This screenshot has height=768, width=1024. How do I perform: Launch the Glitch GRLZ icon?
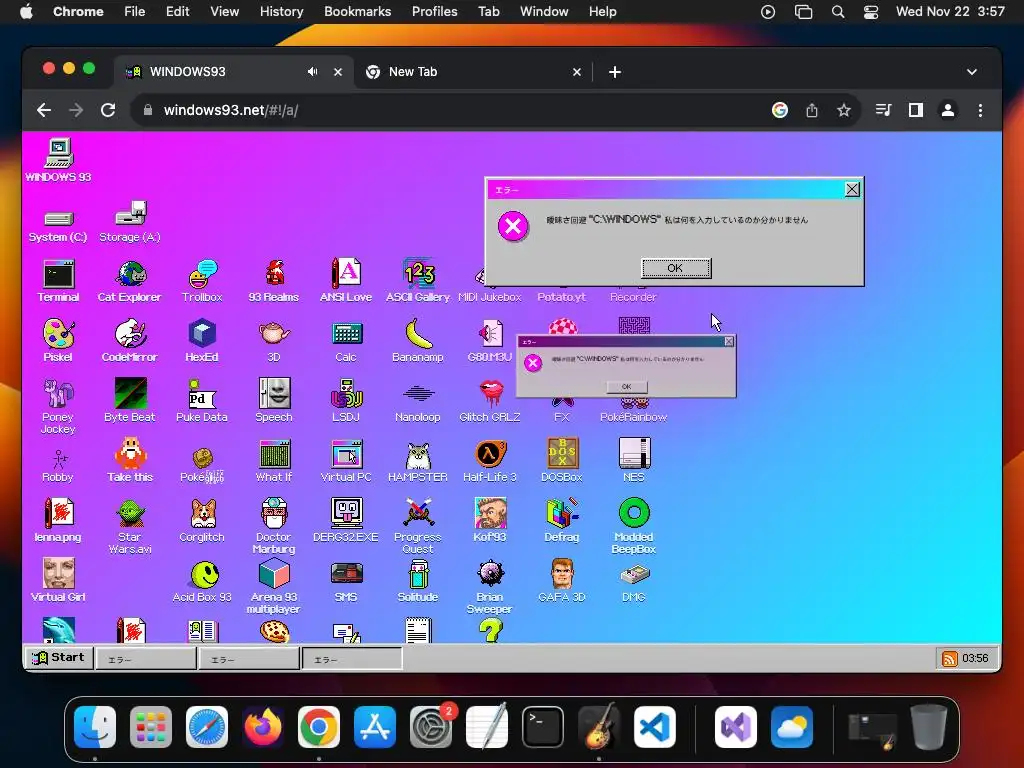[x=490, y=400]
